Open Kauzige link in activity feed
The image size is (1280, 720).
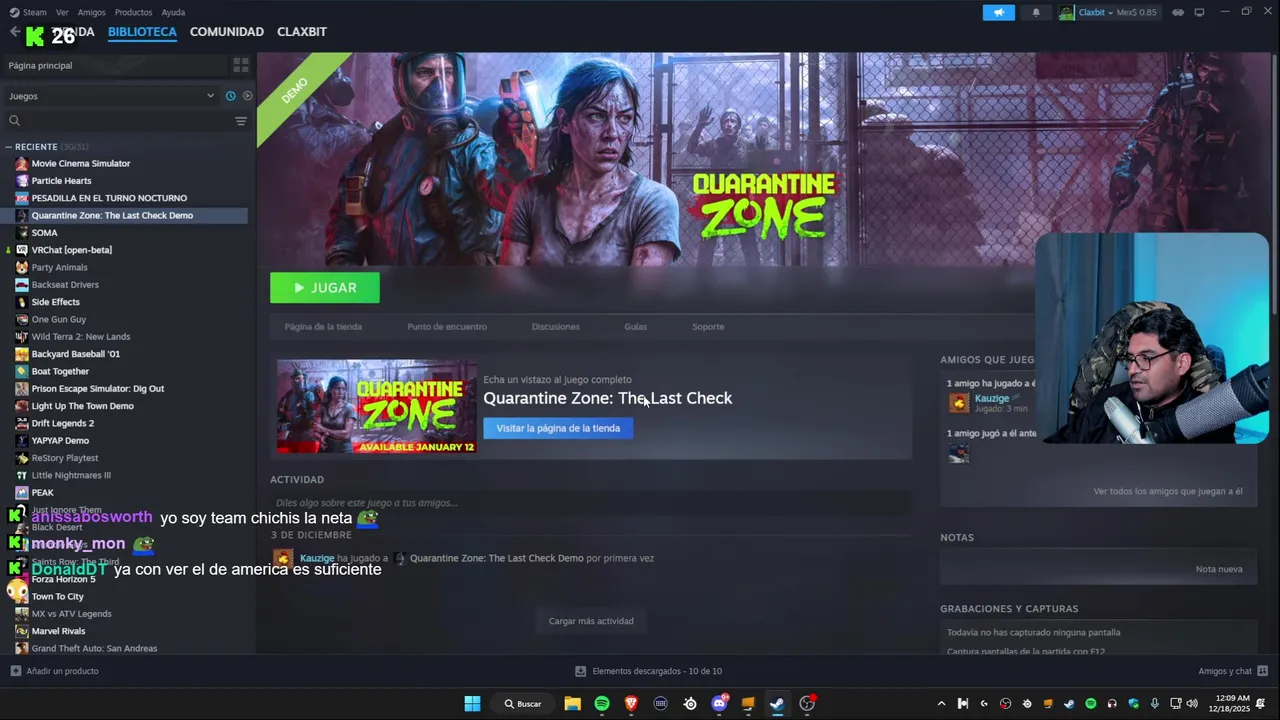[317, 558]
